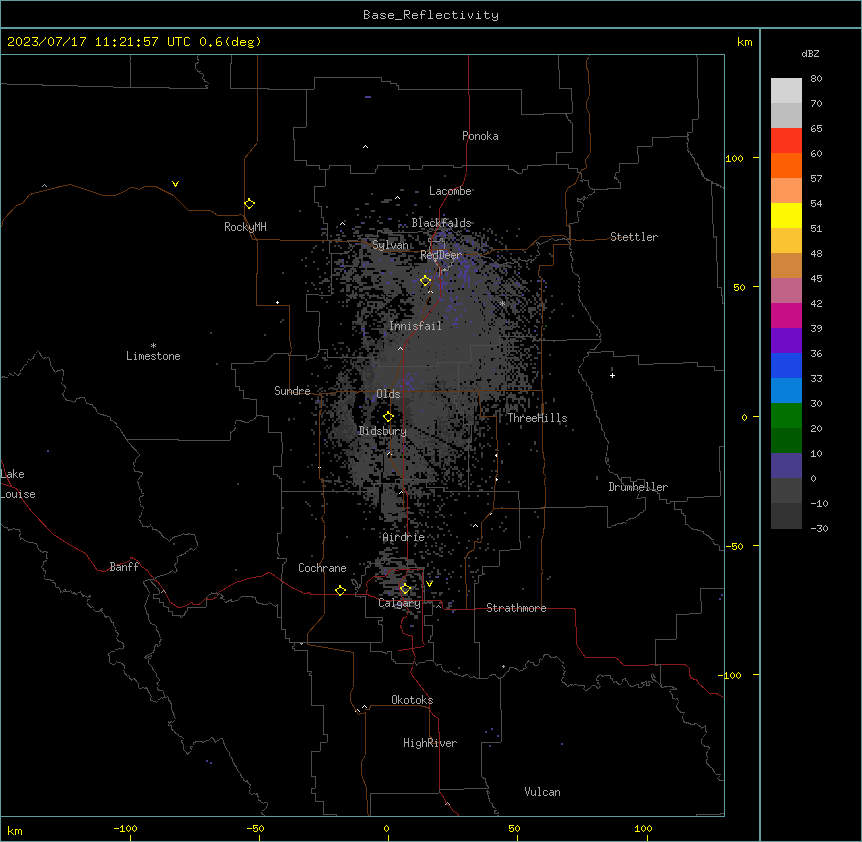Click the asterisk marker above Limestone

pyautogui.click(x=153, y=346)
